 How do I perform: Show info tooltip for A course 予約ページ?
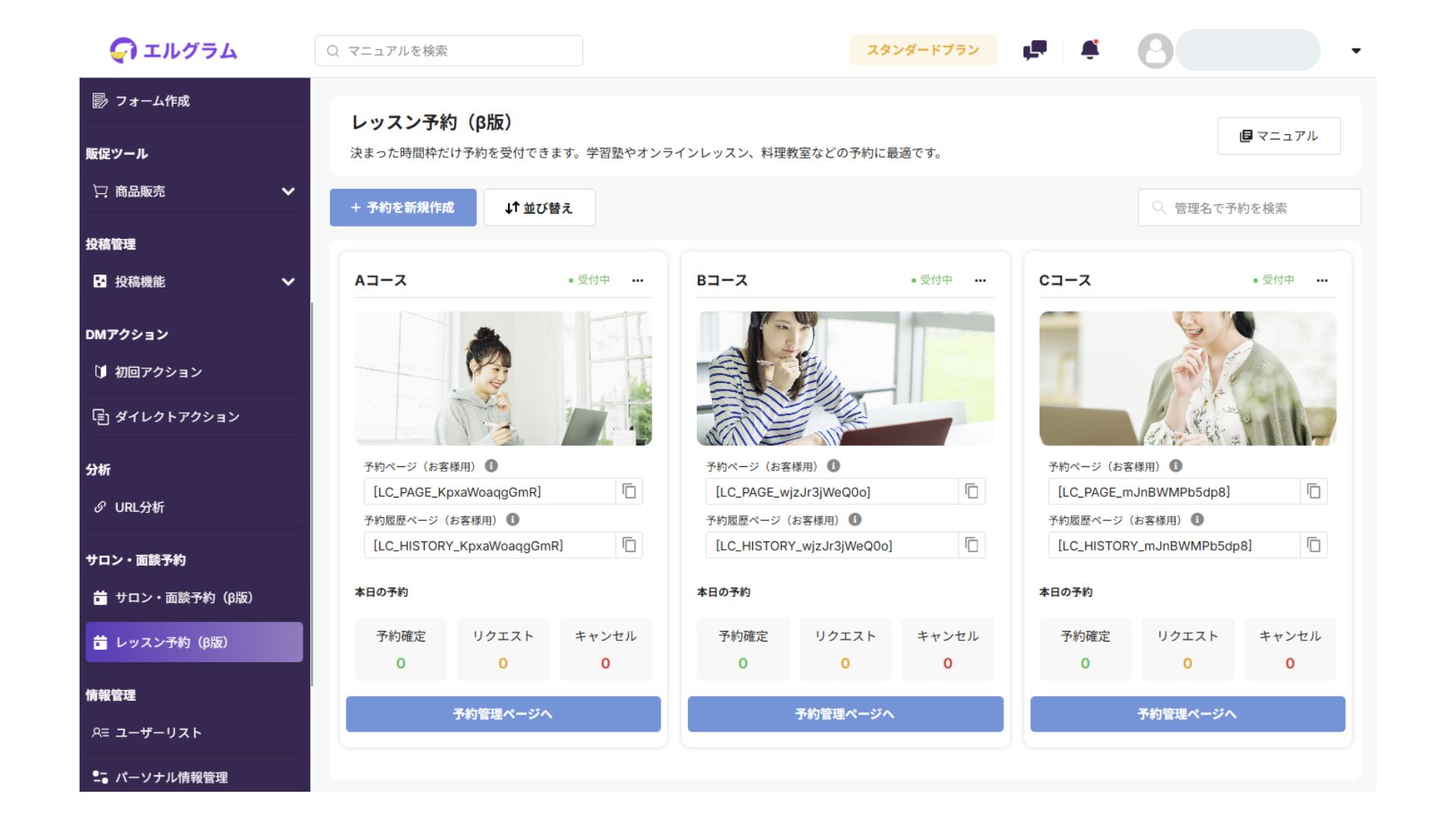coord(491,466)
